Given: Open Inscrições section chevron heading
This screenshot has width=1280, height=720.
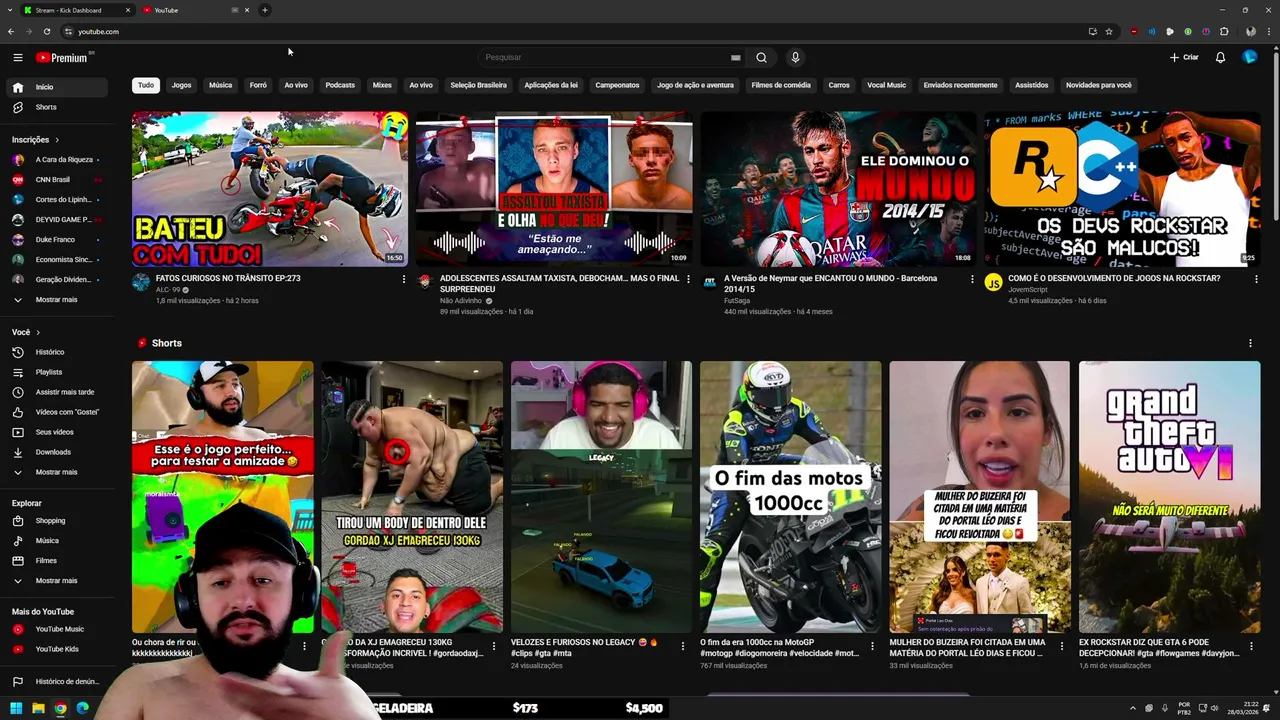Looking at the screenshot, I should [36, 140].
